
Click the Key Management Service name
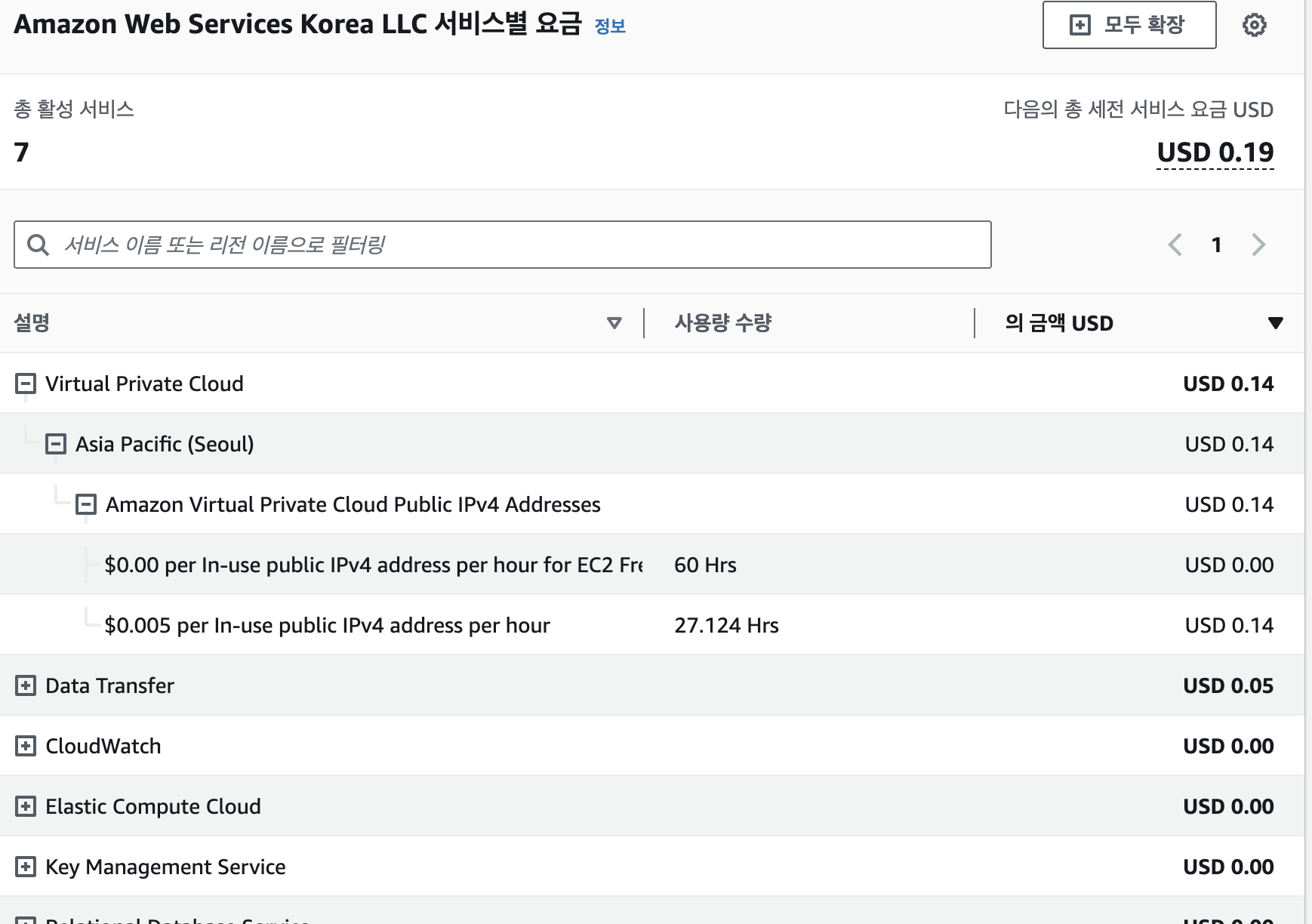[165, 867]
